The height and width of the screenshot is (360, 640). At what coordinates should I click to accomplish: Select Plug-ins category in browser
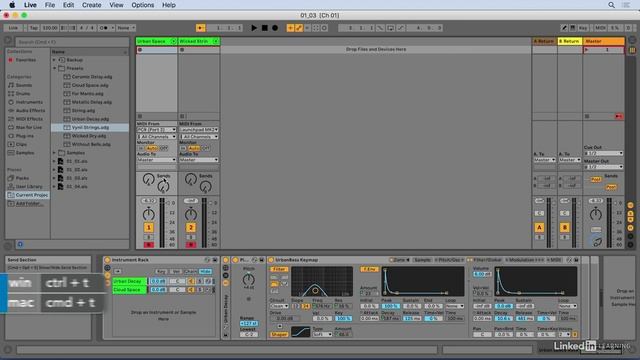[24, 136]
